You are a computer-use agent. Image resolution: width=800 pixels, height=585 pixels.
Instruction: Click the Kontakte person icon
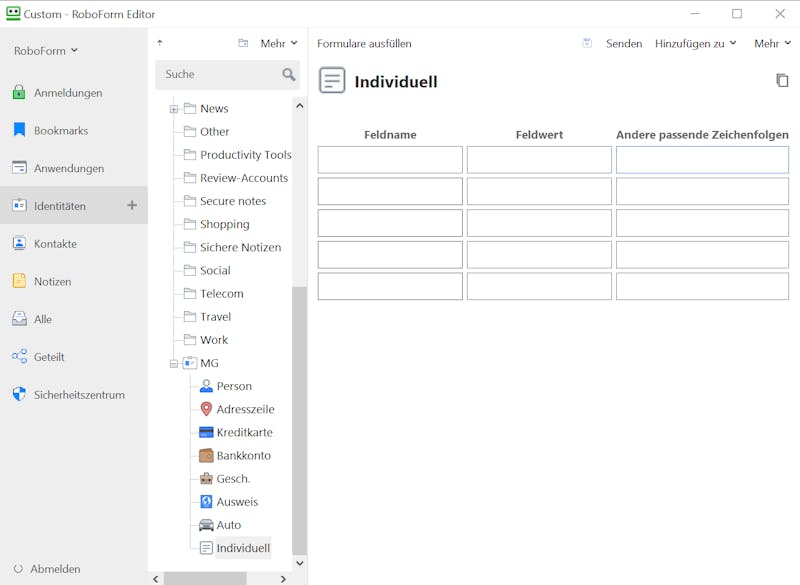coord(19,243)
